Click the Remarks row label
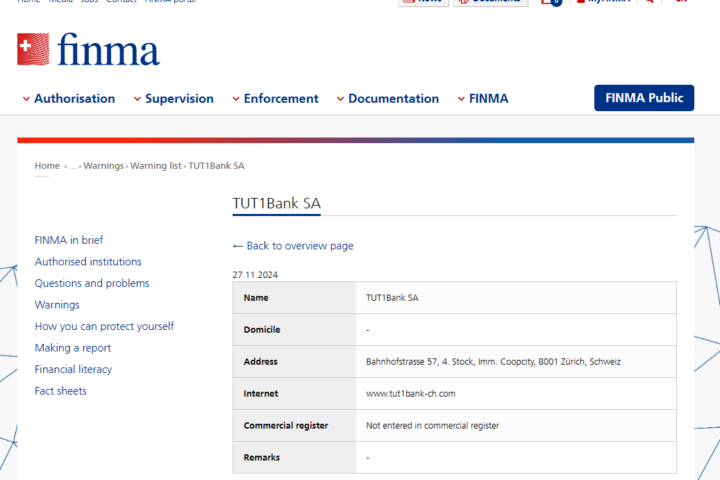The height and width of the screenshot is (480, 720). [x=262, y=457]
